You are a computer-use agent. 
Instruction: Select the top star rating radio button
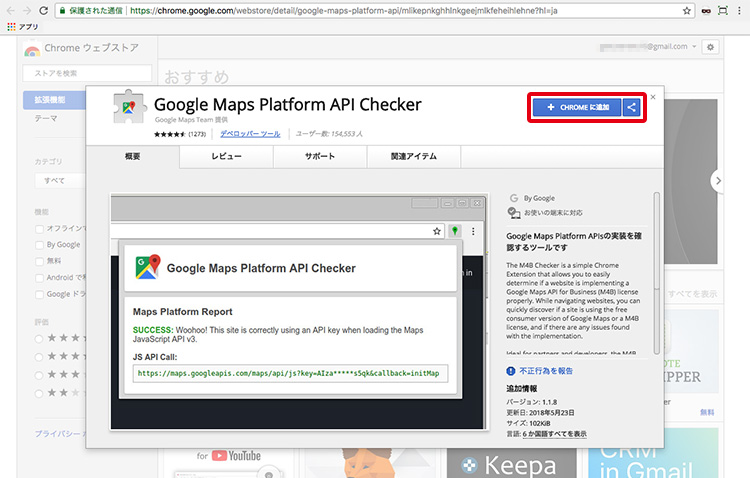[39, 339]
